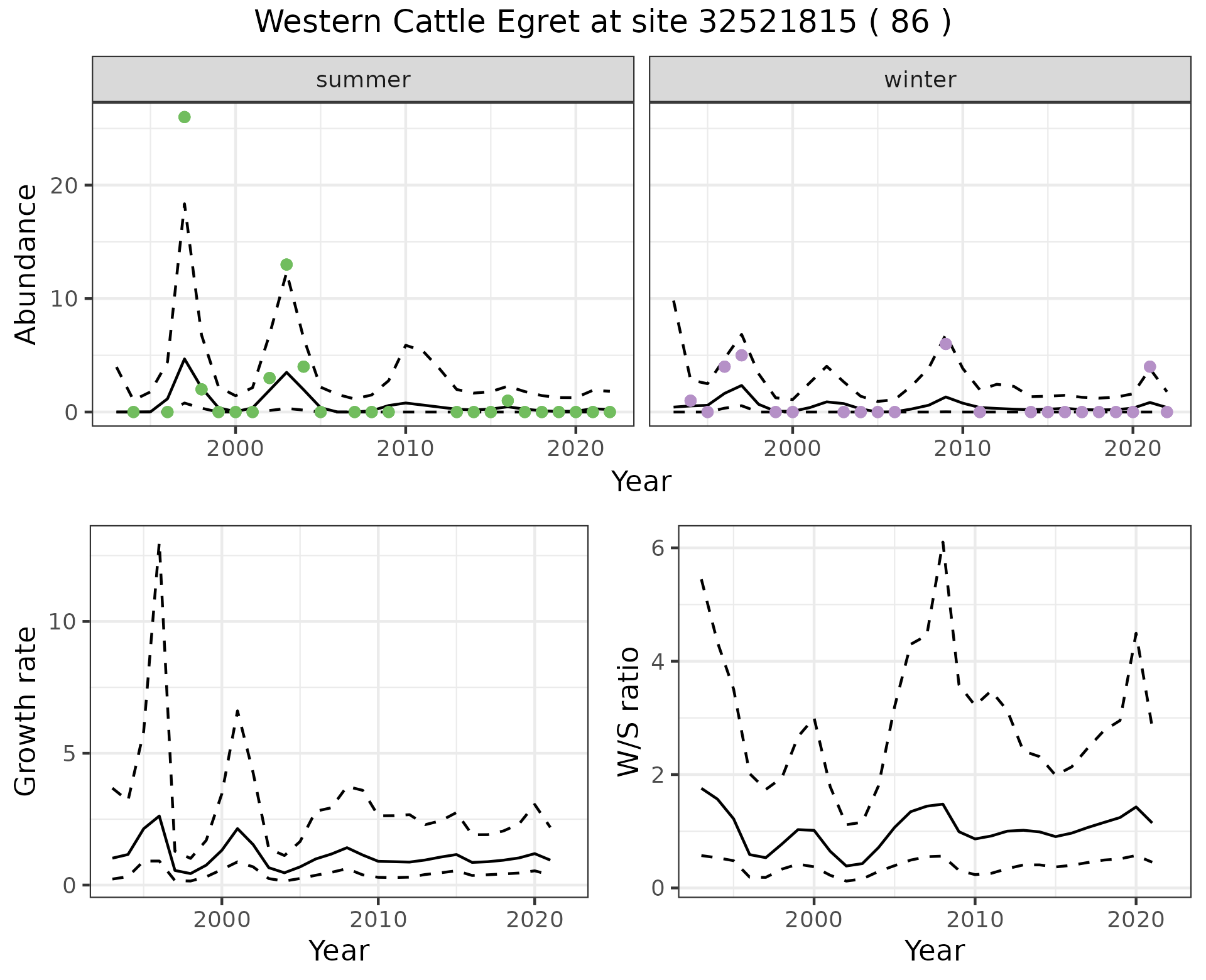Click the purple winter point at abundance 6
Viewport: 1206px width, 980px height.
pos(945,344)
